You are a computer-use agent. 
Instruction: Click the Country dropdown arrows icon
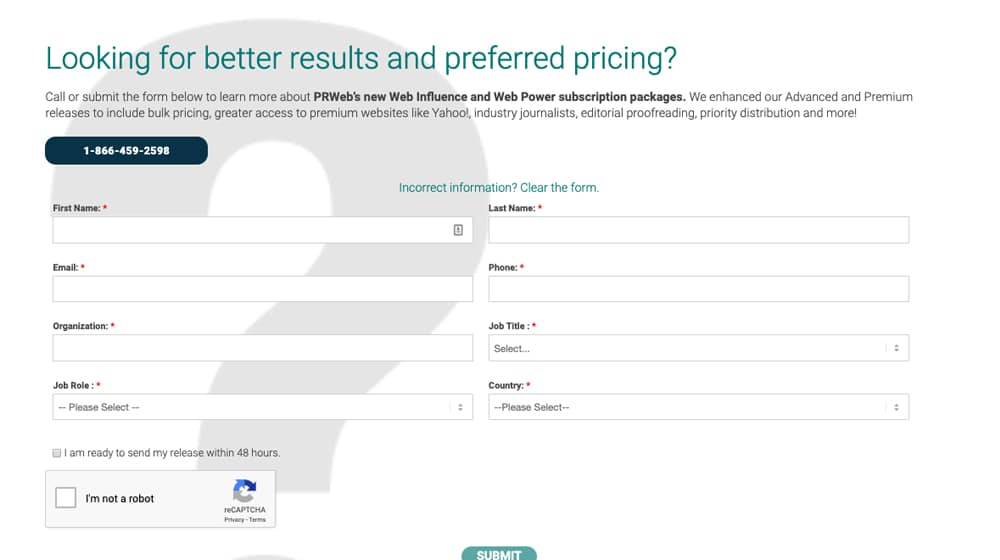[x=896, y=407]
